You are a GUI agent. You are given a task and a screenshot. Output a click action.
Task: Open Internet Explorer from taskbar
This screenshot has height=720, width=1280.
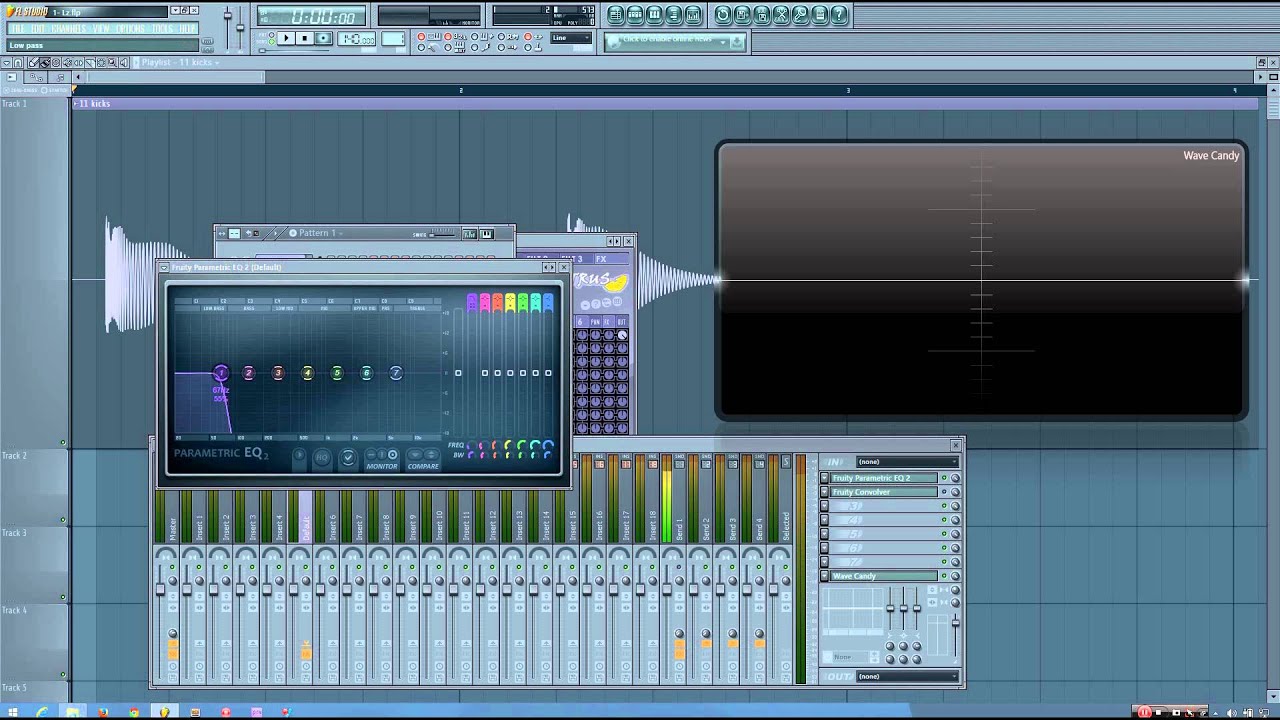click(42, 712)
